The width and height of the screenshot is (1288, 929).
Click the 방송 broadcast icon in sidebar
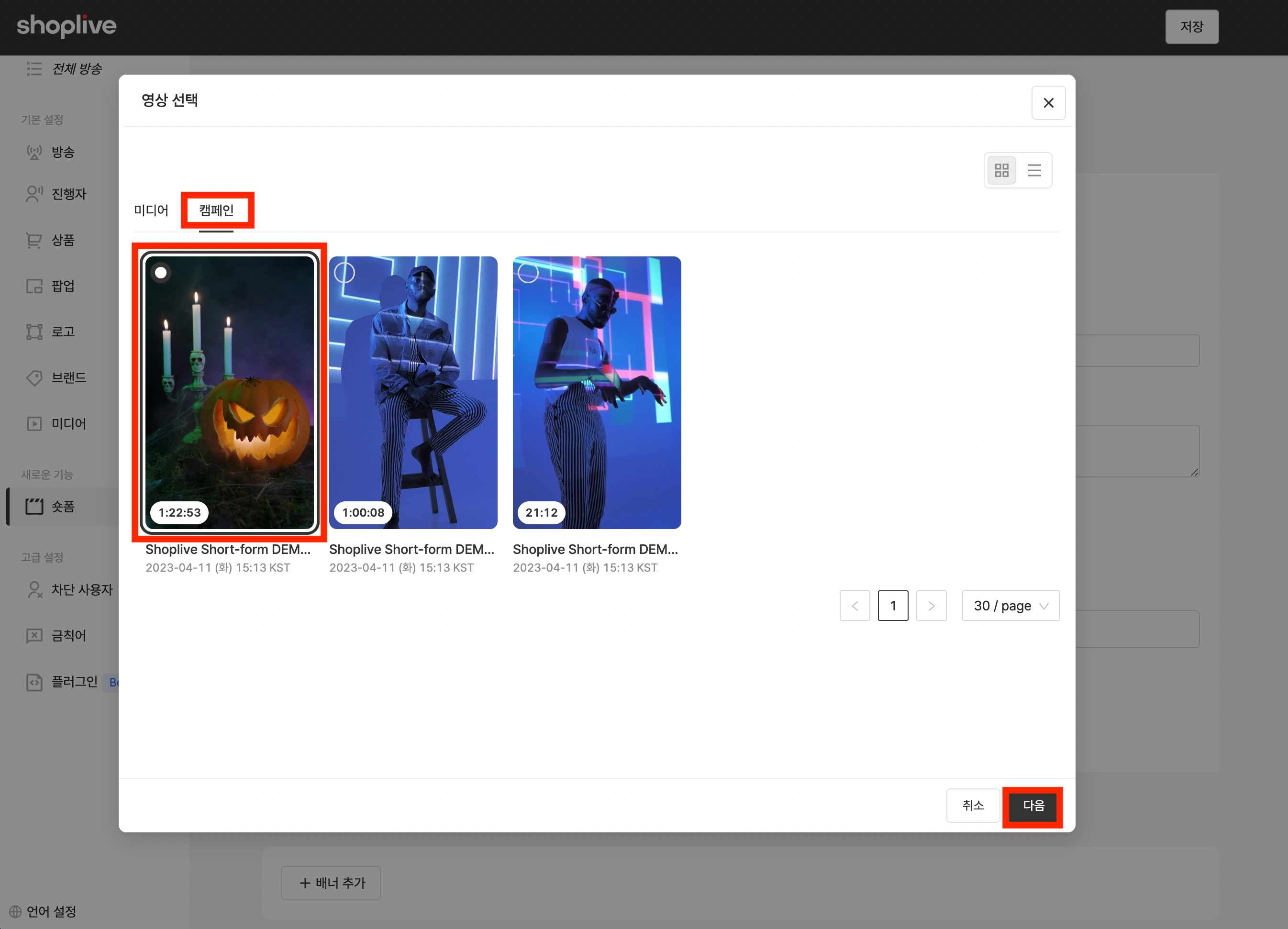34,152
